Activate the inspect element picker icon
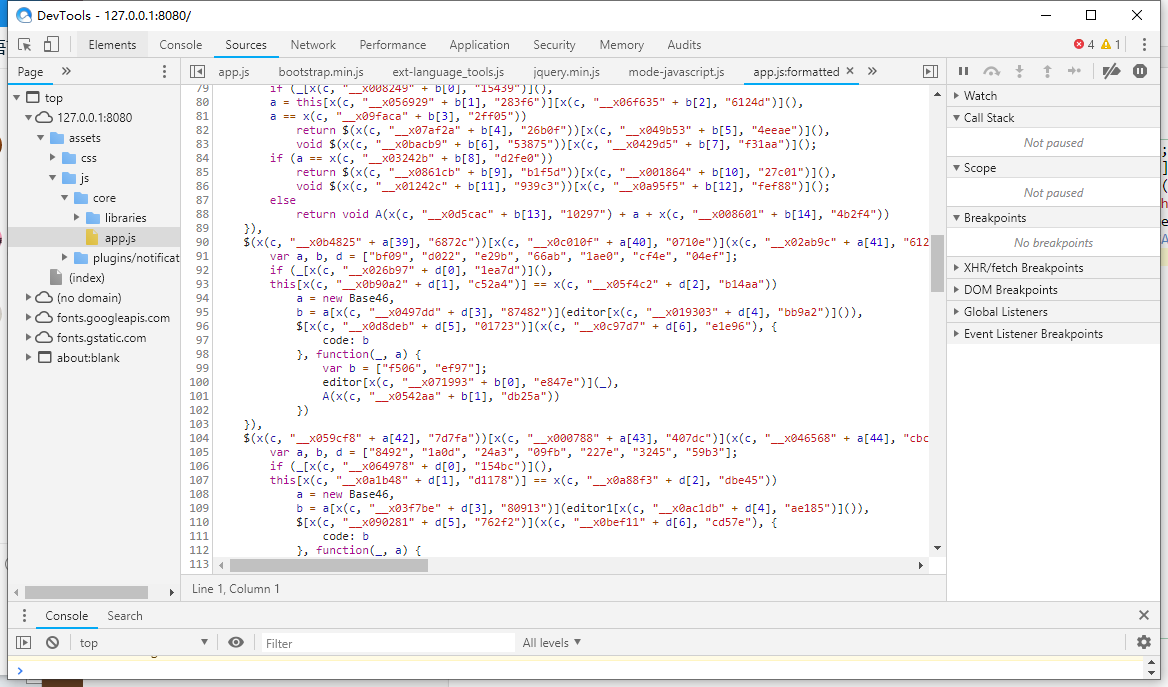Viewport: 1168px width, 687px height. 25,45
